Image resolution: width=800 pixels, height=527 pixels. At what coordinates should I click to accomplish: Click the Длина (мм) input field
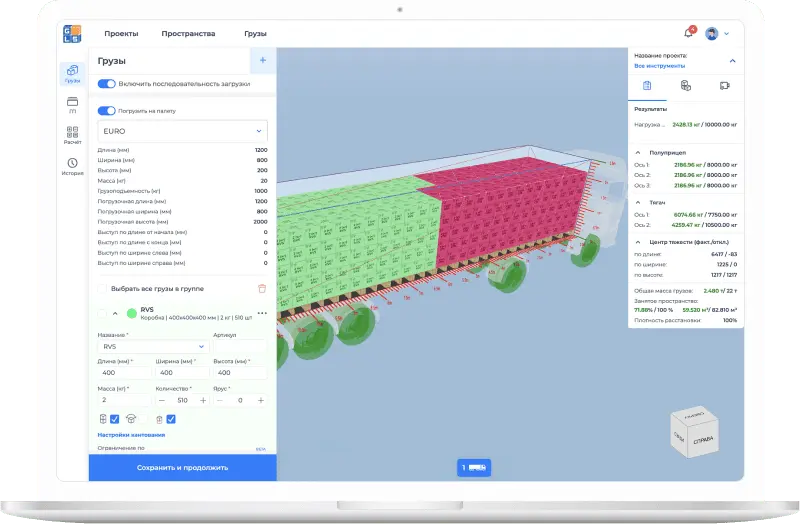(x=122, y=372)
